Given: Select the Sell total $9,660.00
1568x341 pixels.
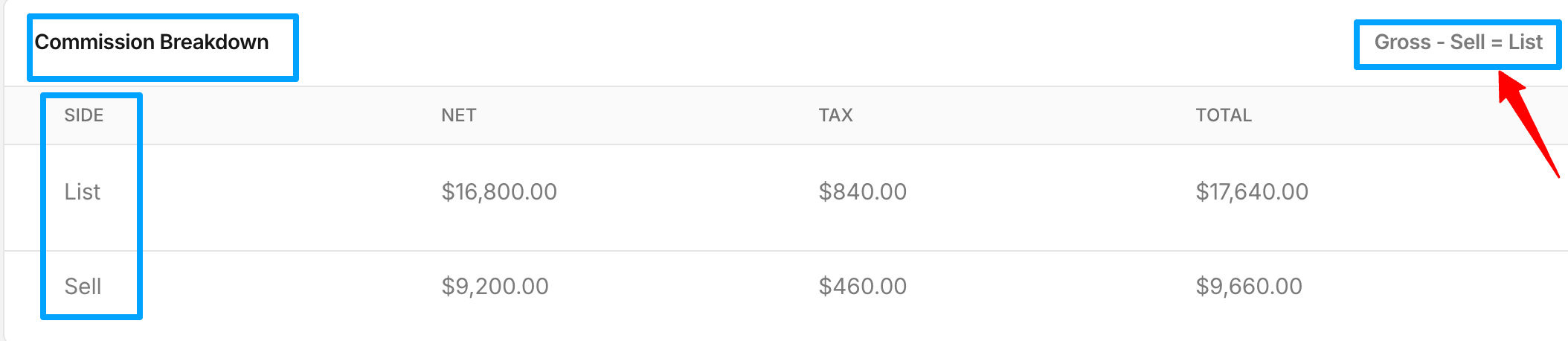Looking at the screenshot, I should point(1249,287).
